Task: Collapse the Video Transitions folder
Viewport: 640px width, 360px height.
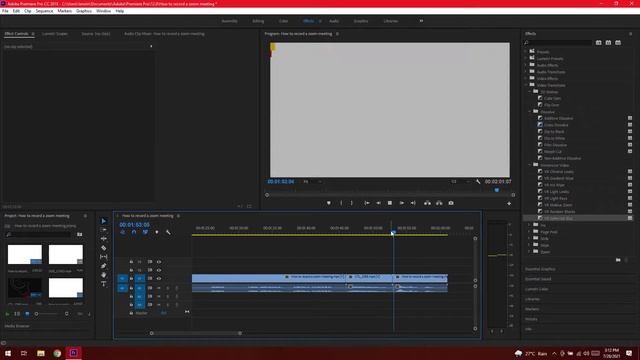Action: (x=526, y=85)
